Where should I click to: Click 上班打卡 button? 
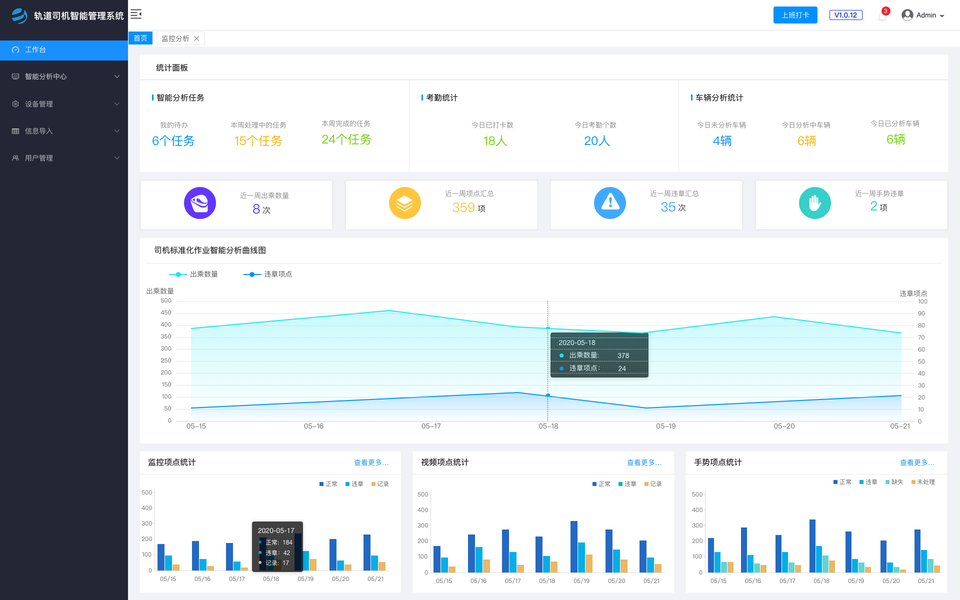pos(795,15)
